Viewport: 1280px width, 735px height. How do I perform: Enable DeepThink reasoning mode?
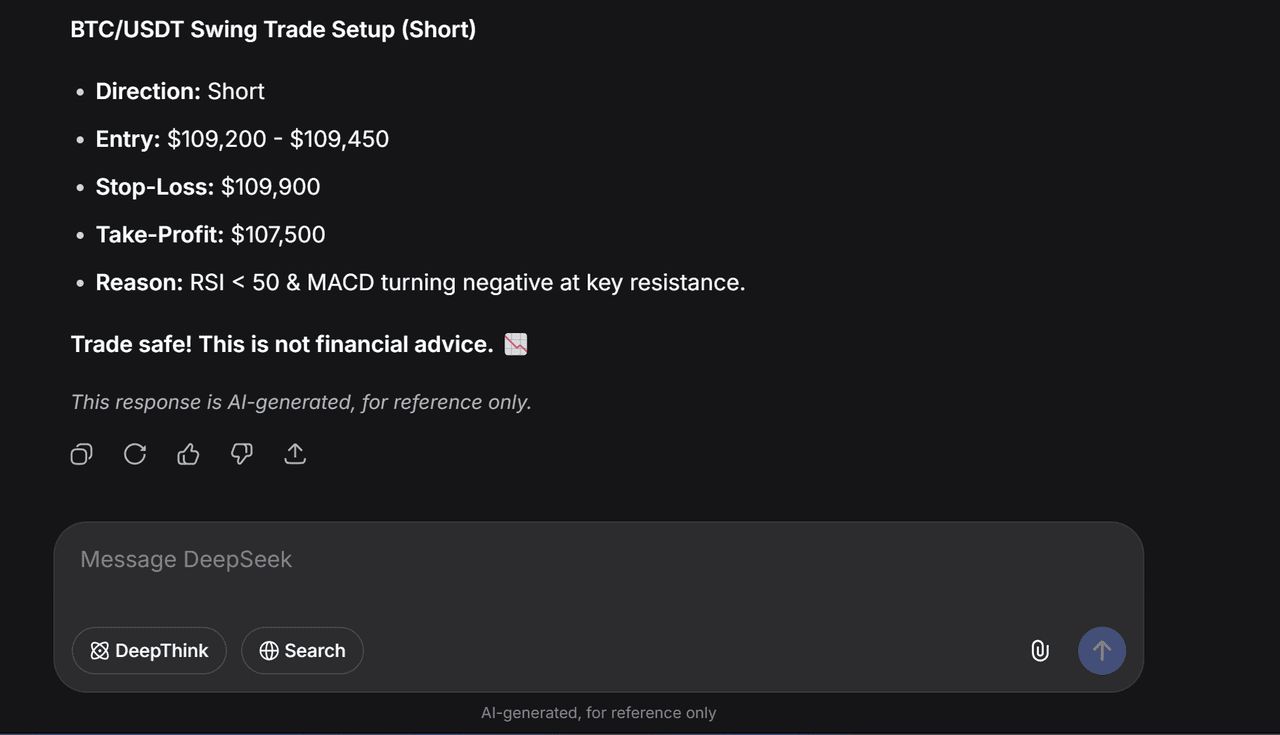149,651
